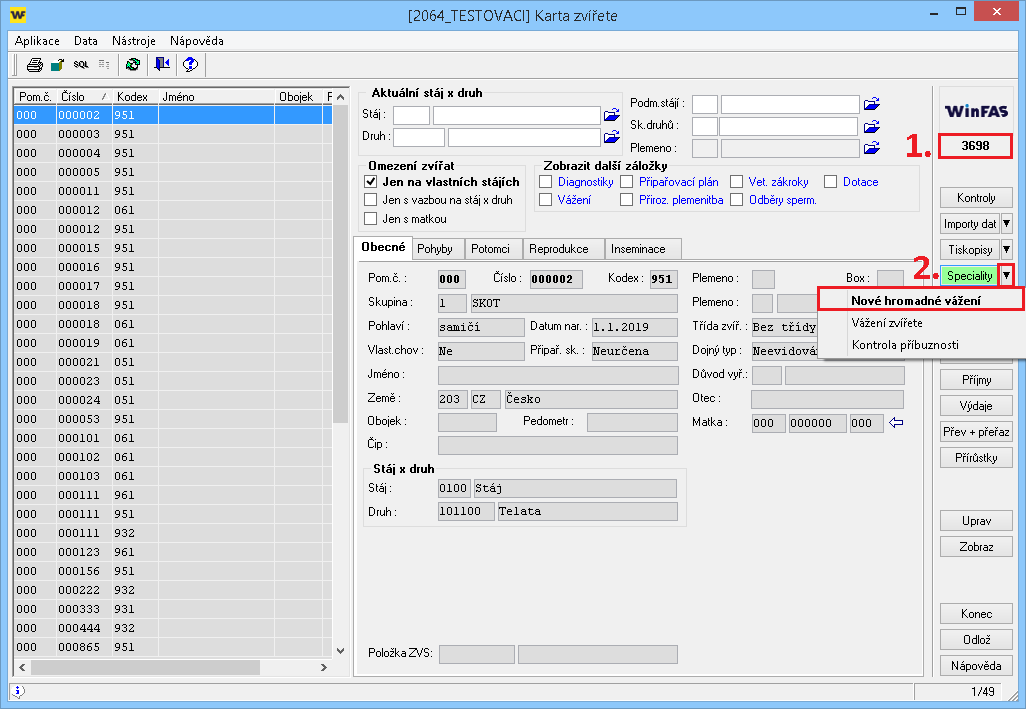Enable 'Jen s matkou' checkbox
Image resolution: width=1026 pixels, height=709 pixels.
point(371,219)
